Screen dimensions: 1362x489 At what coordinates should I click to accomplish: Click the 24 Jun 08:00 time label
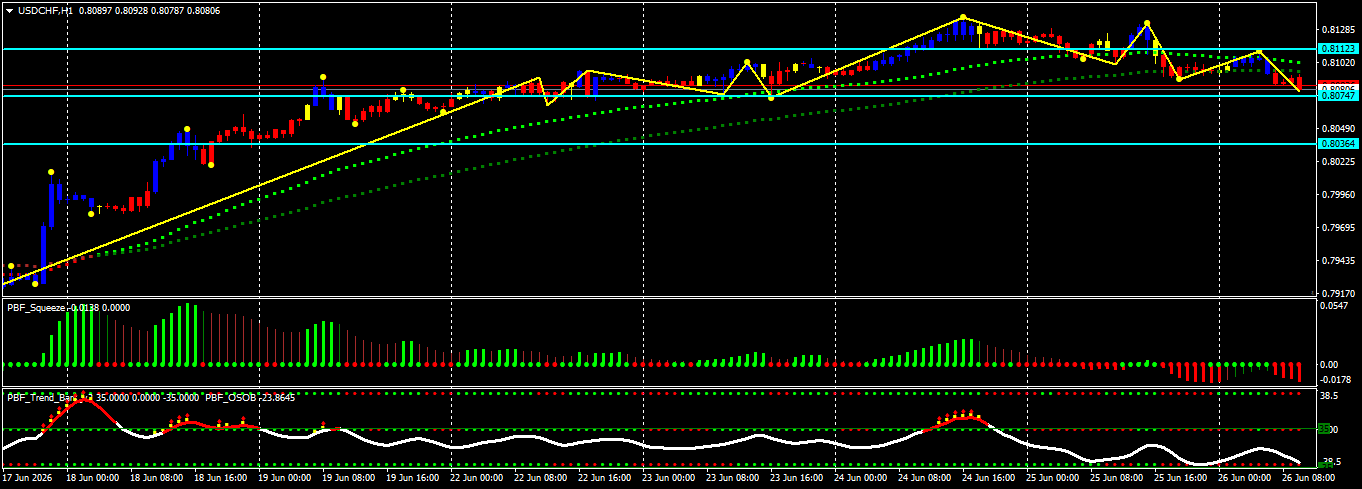coord(927,480)
